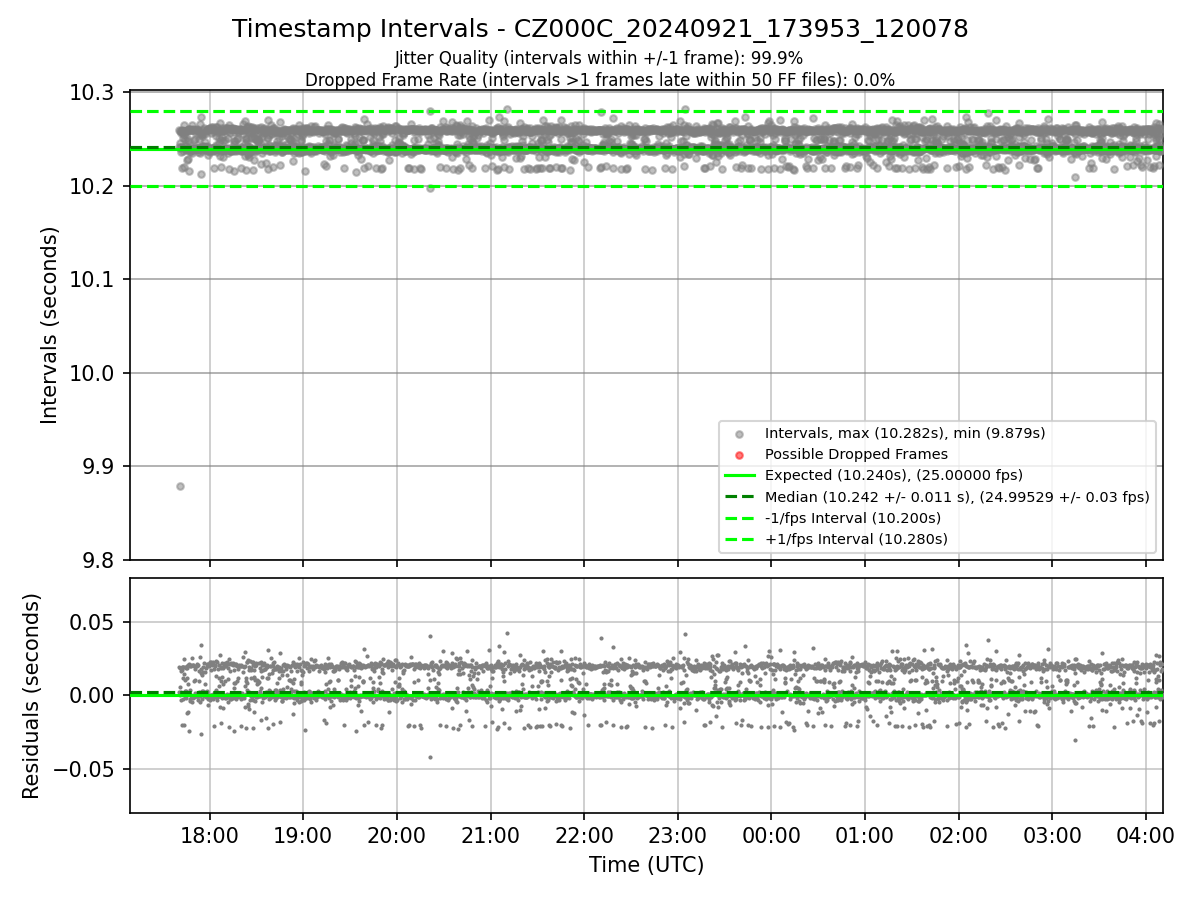The width and height of the screenshot is (1200, 900).
Task: Click the '+1/fps Interval (10.280s)' legend entry
Action: [x=856, y=538]
